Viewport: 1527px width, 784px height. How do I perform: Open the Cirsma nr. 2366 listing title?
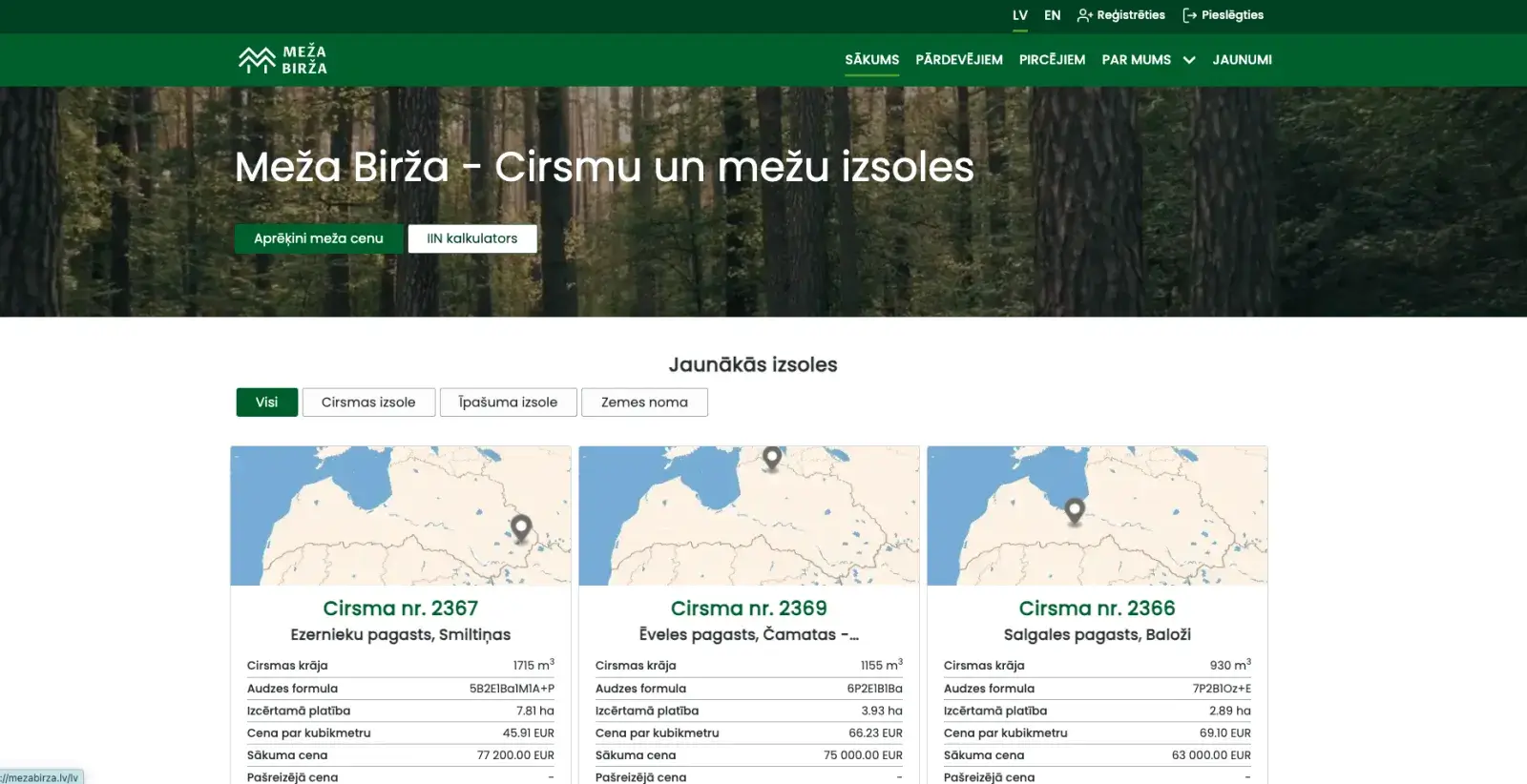click(1097, 609)
